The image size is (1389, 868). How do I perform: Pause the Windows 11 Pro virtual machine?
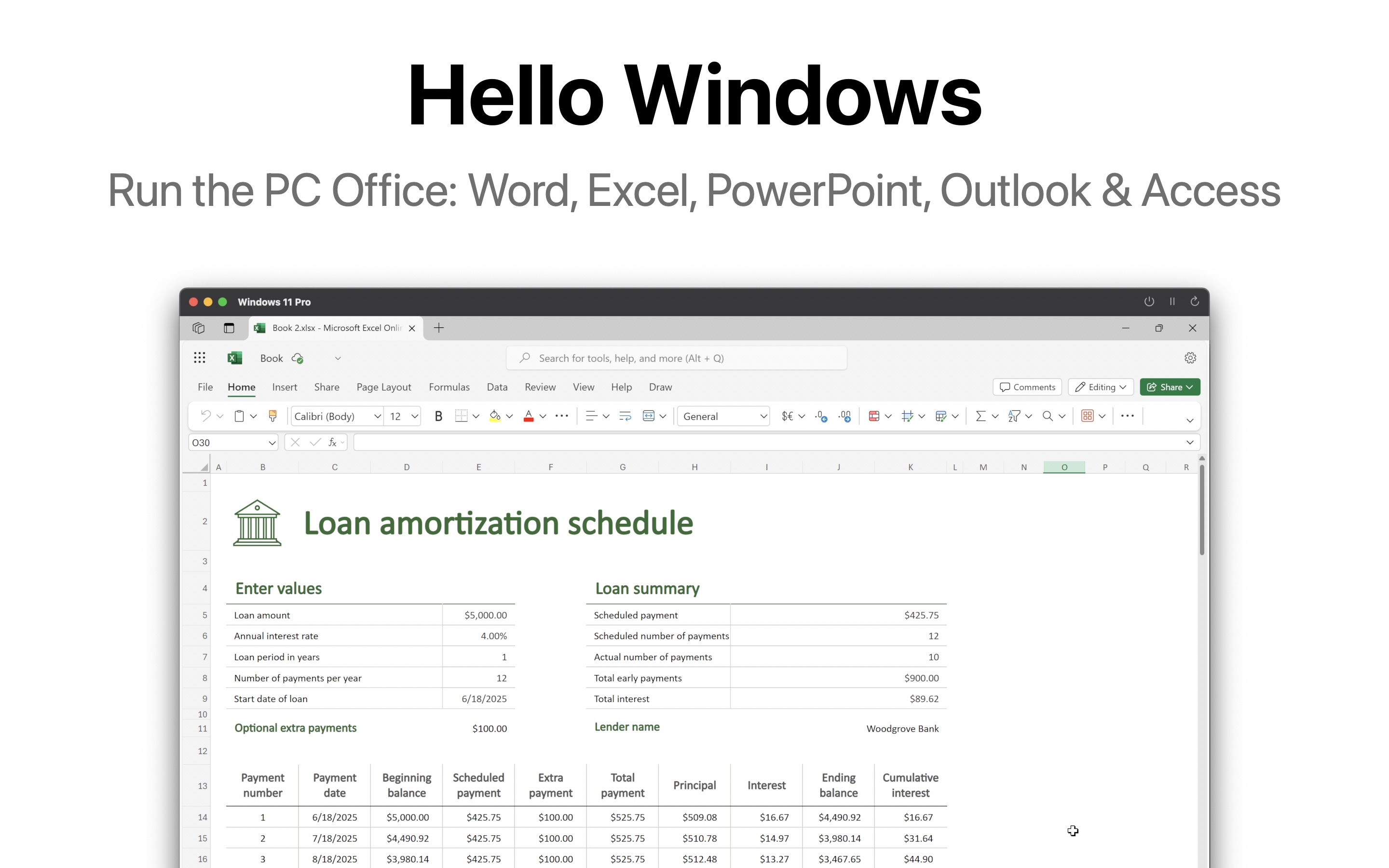(1172, 301)
